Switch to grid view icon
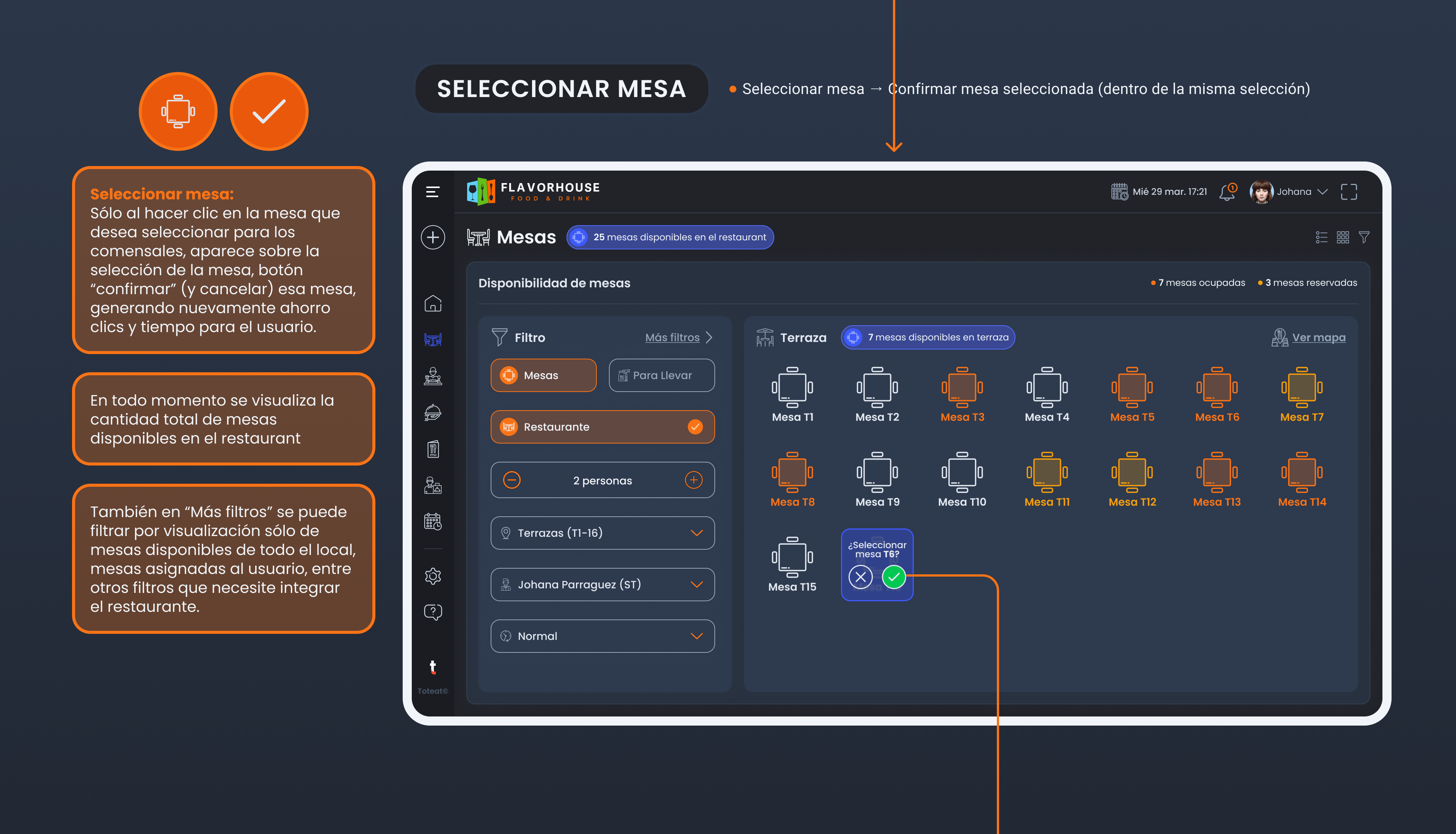The height and width of the screenshot is (834, 1456). click(x=1343, y=237)
